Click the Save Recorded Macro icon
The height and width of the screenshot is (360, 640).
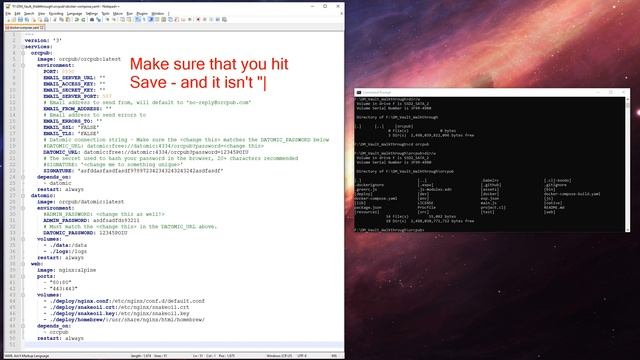click(224, 19)
